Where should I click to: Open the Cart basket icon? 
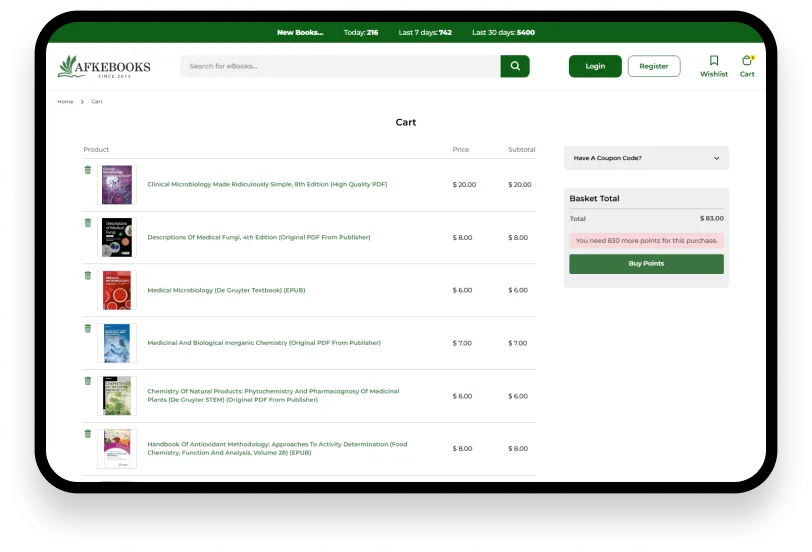tap(747, 61)
